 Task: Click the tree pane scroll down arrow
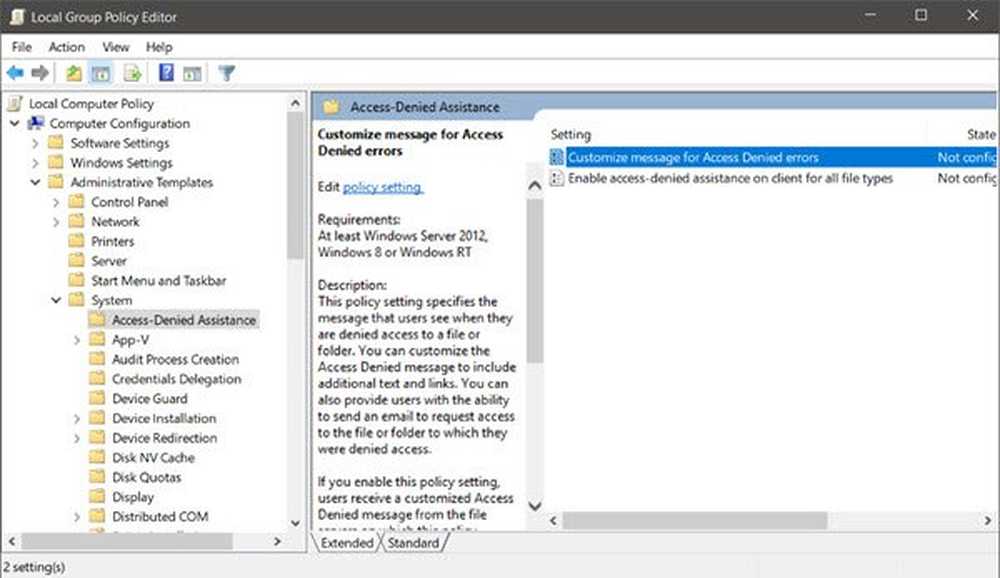click(x=295, y=522)
